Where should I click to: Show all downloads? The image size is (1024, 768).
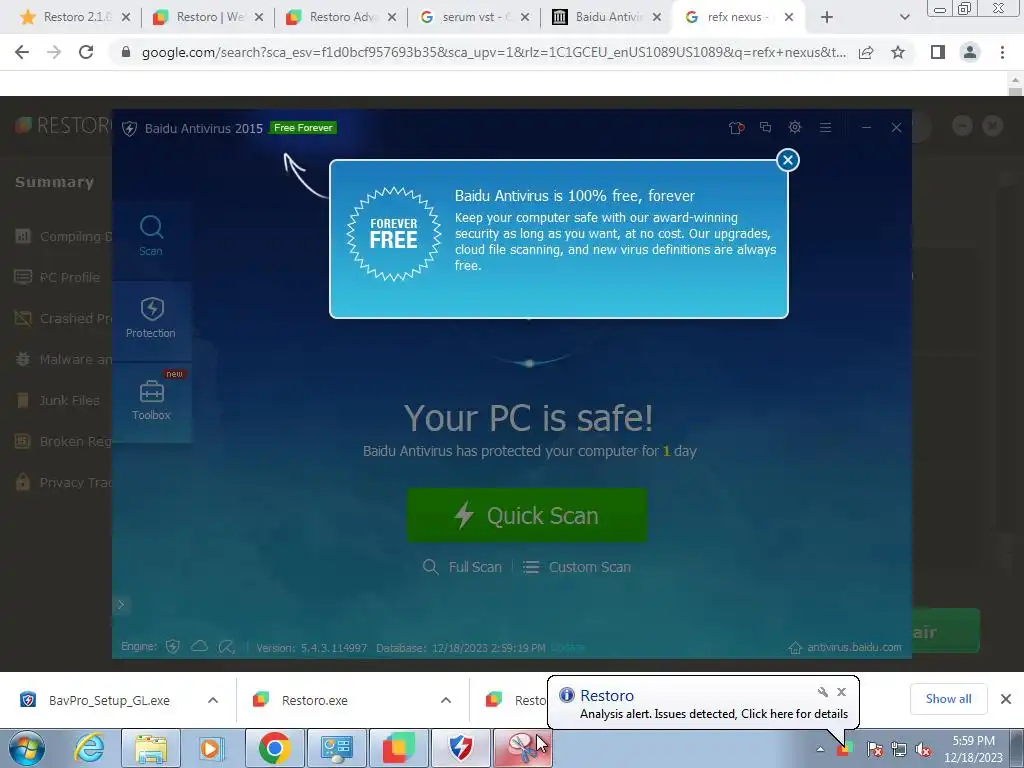click(948, 699)
